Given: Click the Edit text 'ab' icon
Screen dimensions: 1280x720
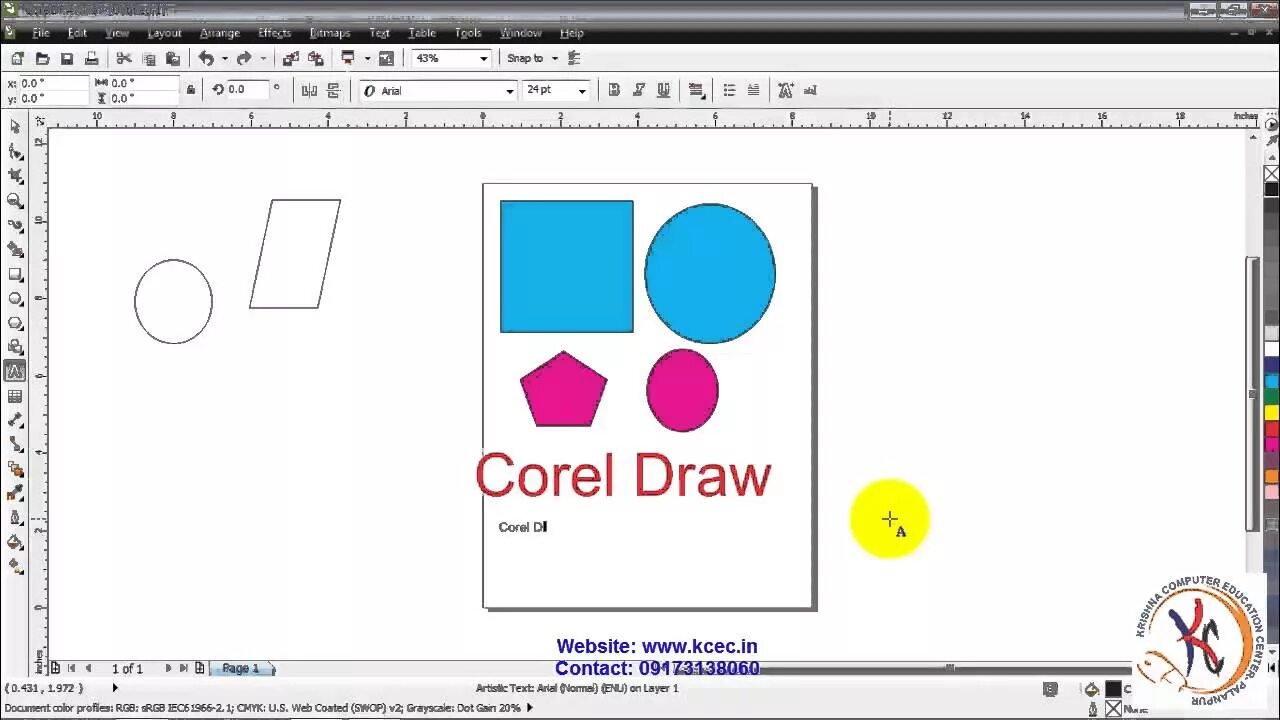Looking at the screenshot, I should coord(810,90).
